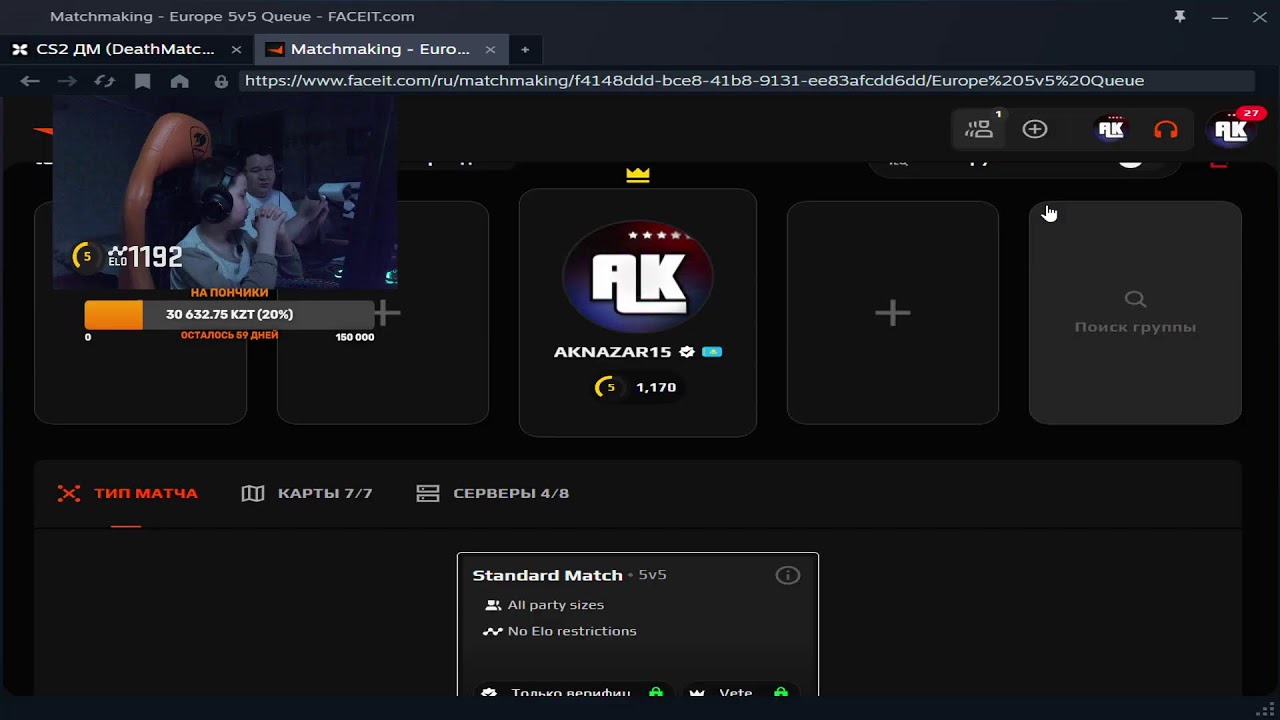Add player via empty slot right of AKNAZAR15
This screenshot has height=720, width=1280.
(893, 313)
